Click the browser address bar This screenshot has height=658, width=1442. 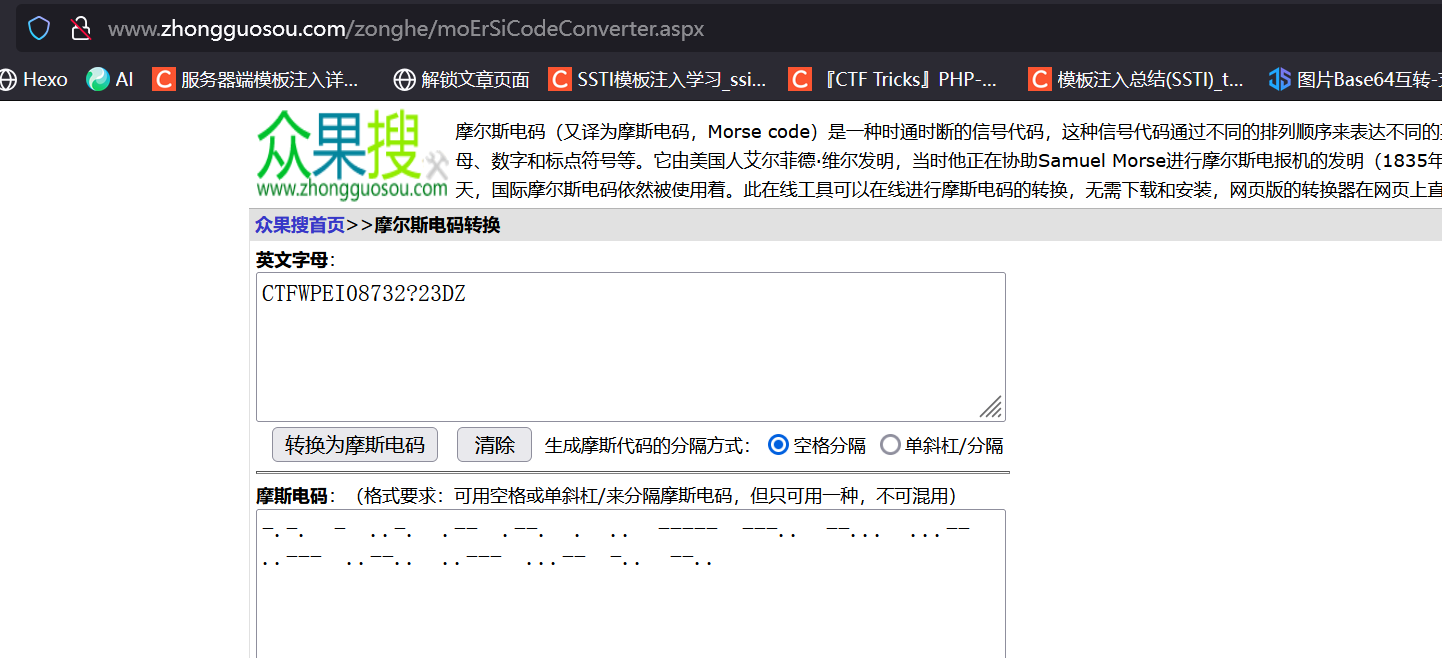click(400, 27)
